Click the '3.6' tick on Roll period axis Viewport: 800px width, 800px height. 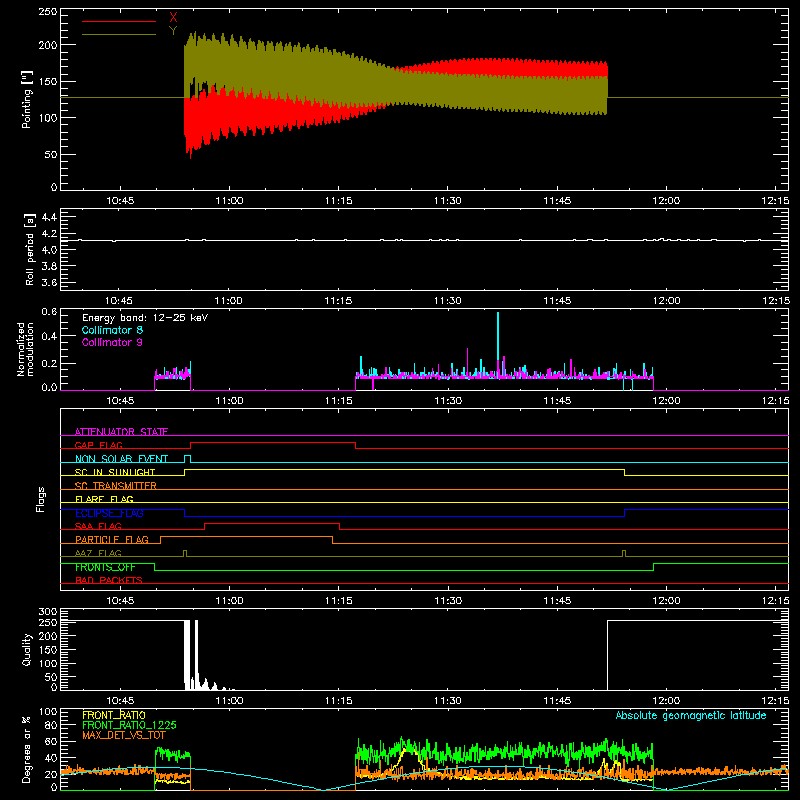pos(49,282)
